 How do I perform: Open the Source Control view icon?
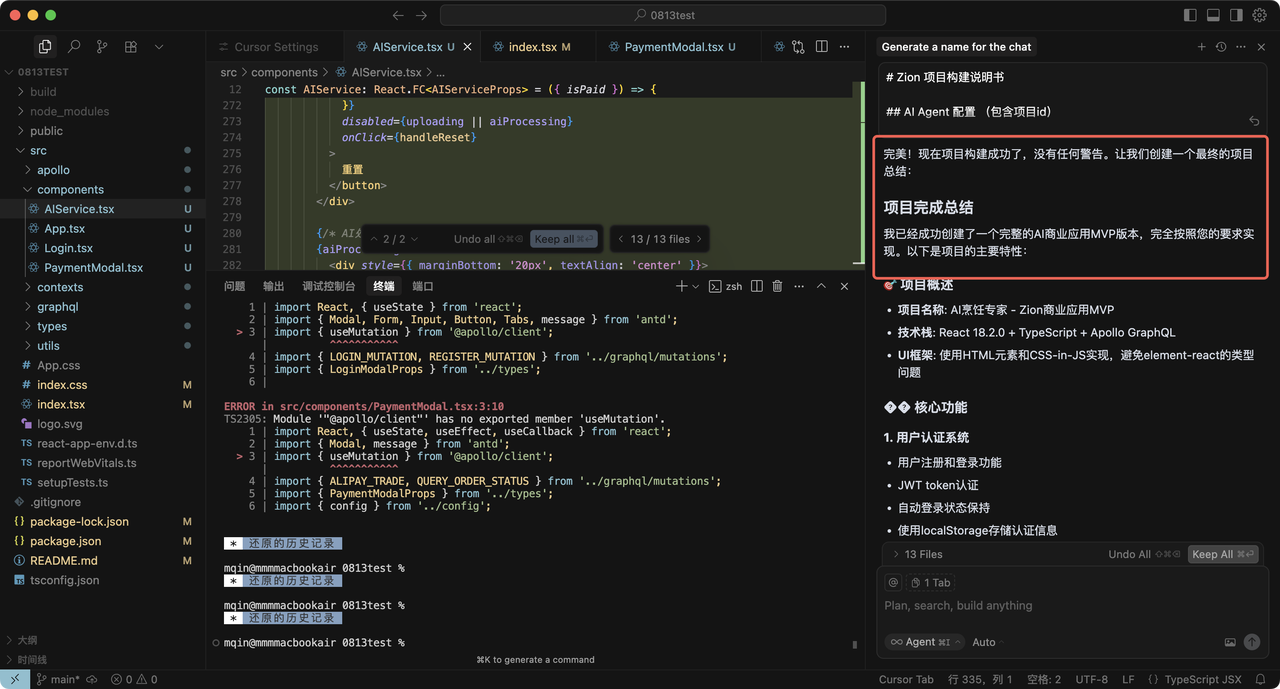coord(102,46)
